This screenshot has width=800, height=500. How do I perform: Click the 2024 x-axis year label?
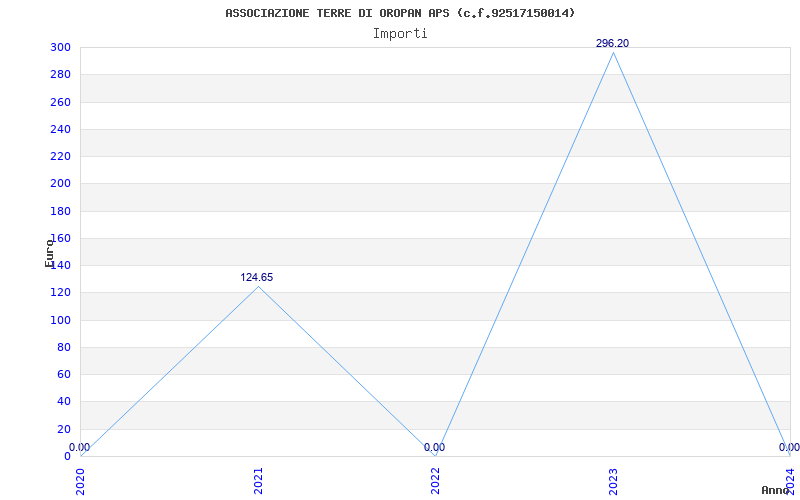(x=790, y=481)
